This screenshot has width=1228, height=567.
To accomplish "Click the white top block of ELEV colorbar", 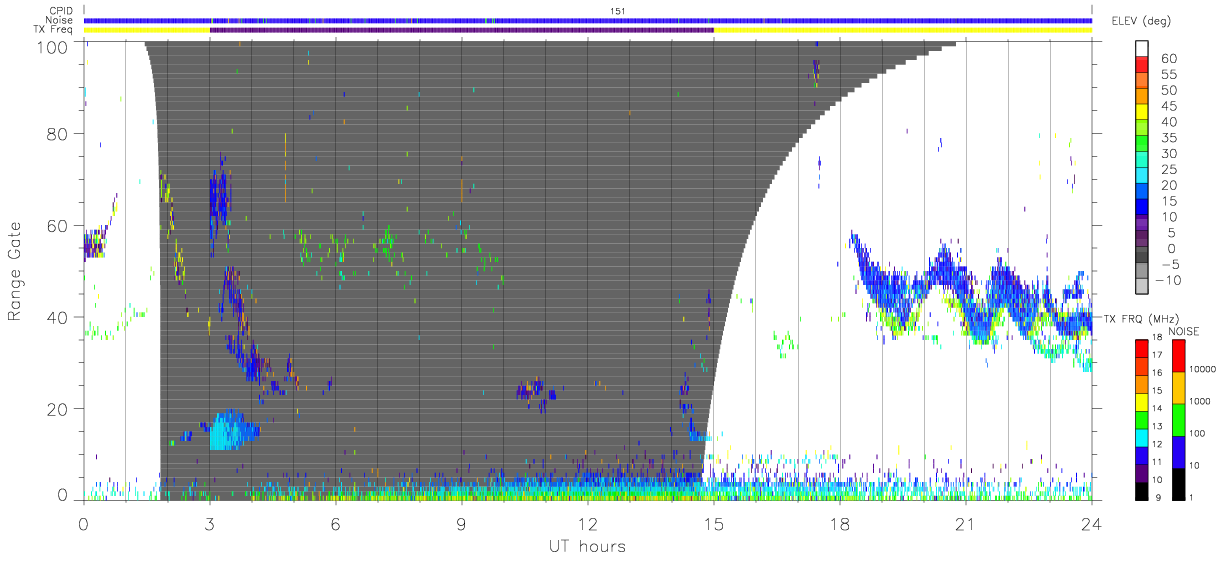I will click(x=1143, y=49).
